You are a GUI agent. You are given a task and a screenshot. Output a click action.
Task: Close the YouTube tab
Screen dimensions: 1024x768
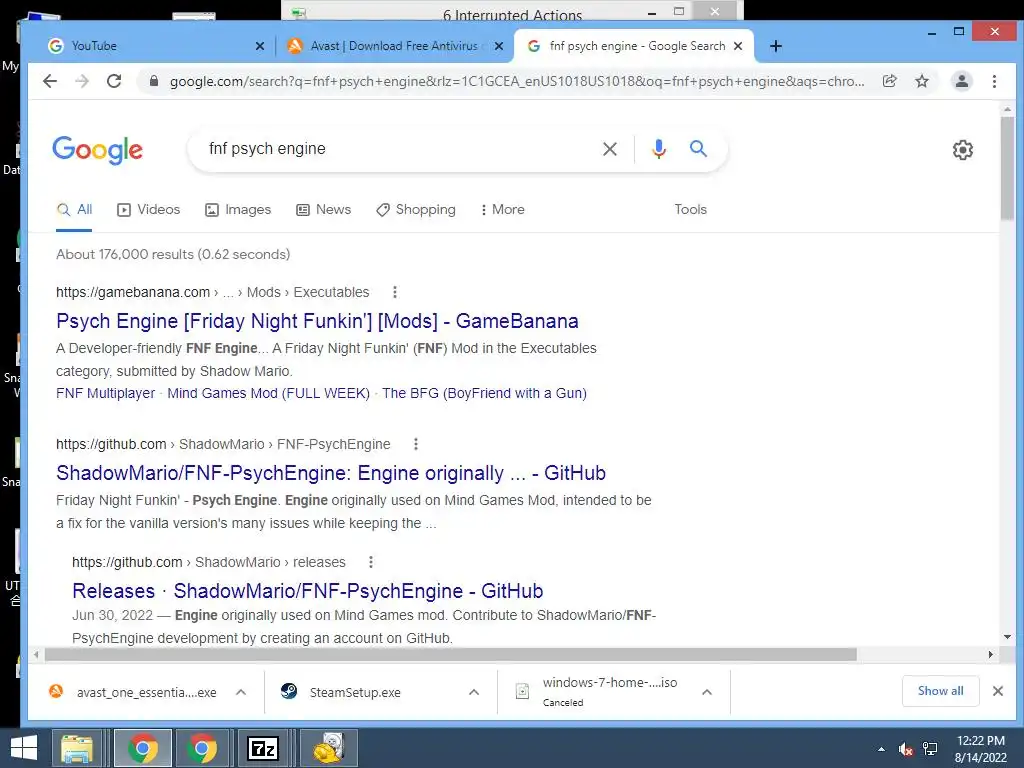259,46
